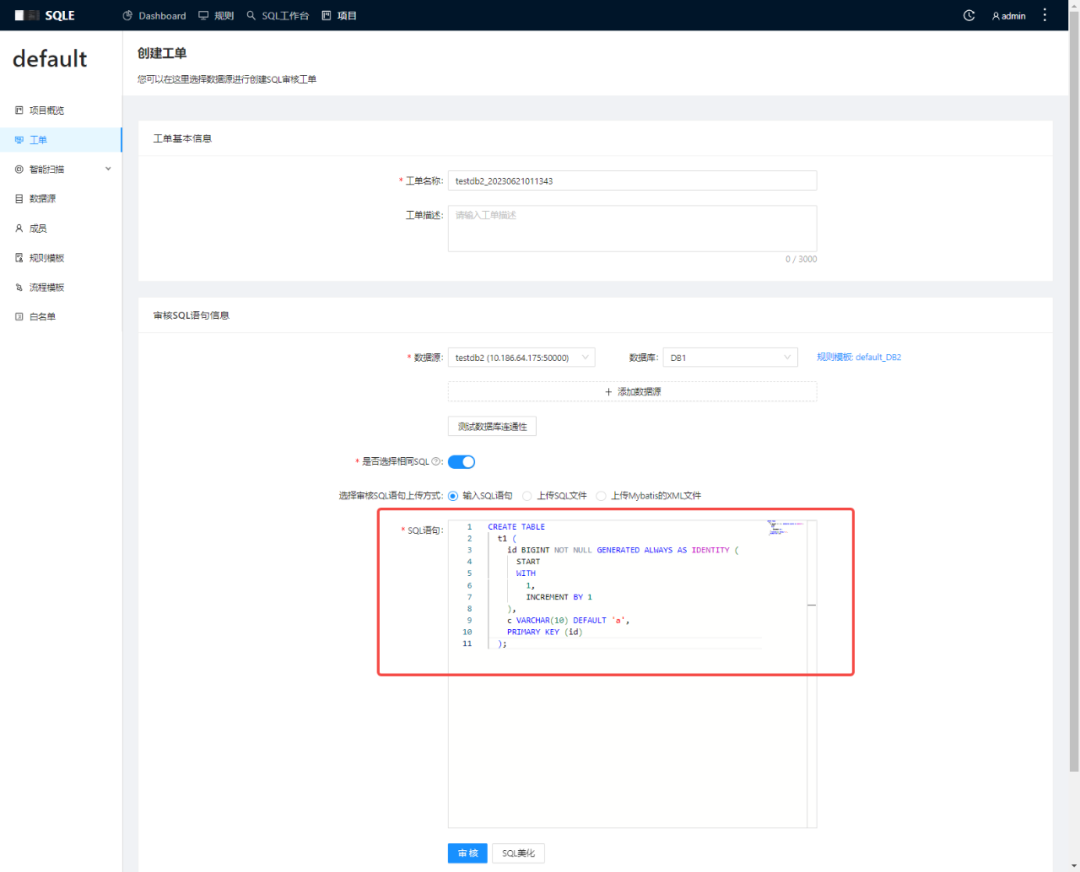Toggle the 是否选择相同SQL switch

[461, 462]
